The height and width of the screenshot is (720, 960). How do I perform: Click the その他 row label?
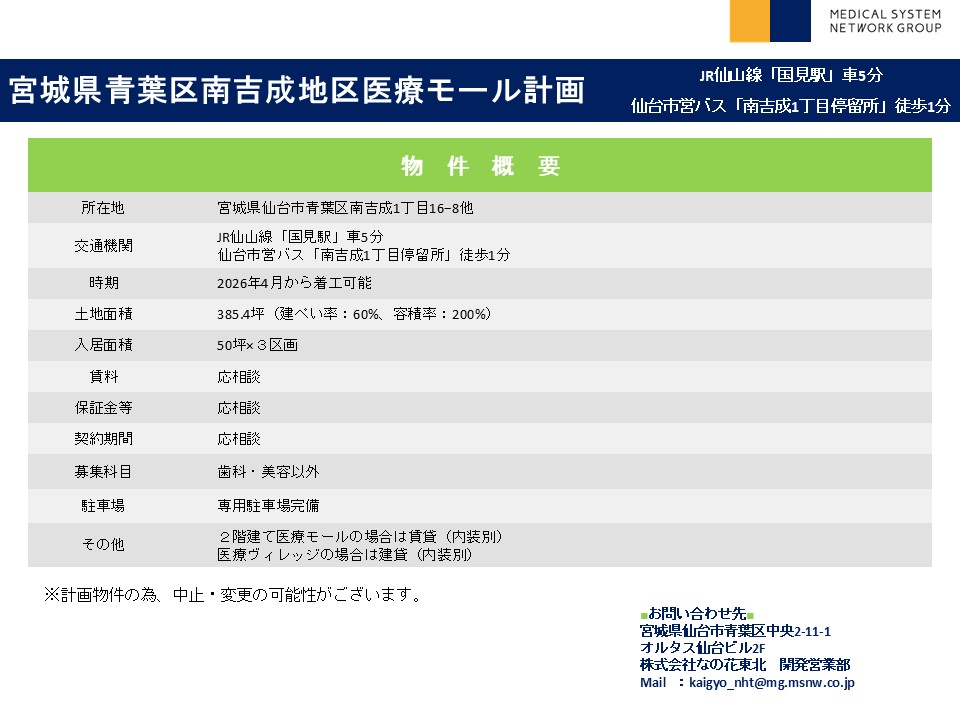tap(103, 545)
